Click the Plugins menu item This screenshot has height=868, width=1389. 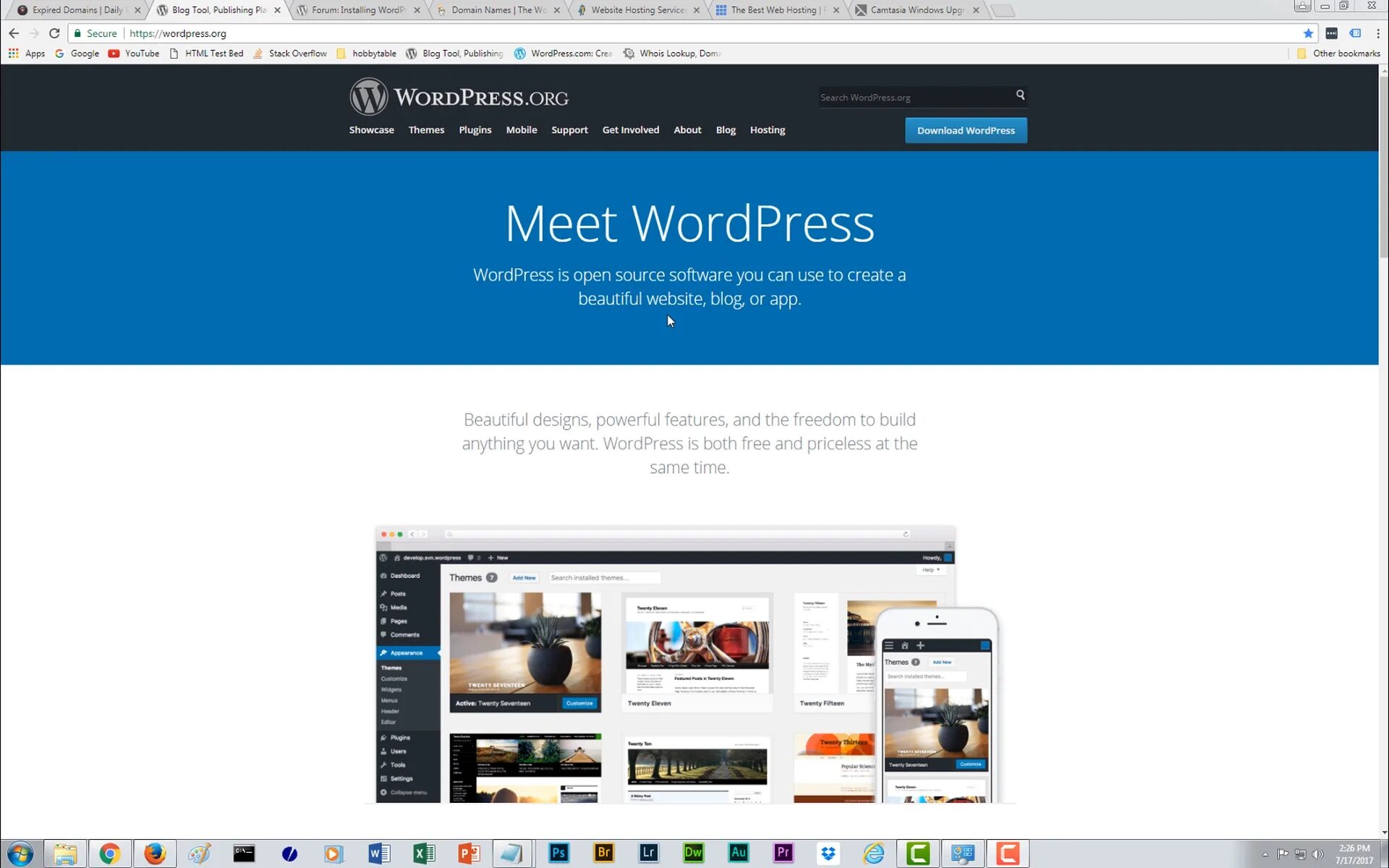[474, 129]
